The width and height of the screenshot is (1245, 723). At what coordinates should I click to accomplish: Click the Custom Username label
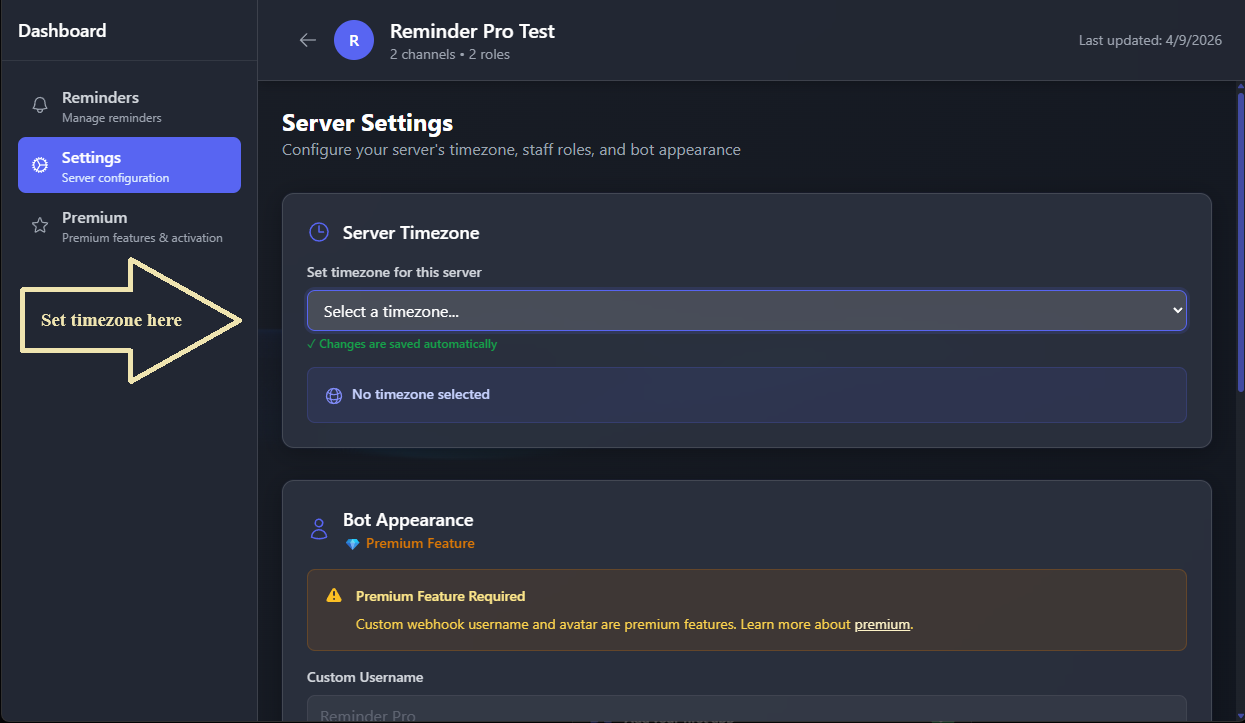pos(365,677)
